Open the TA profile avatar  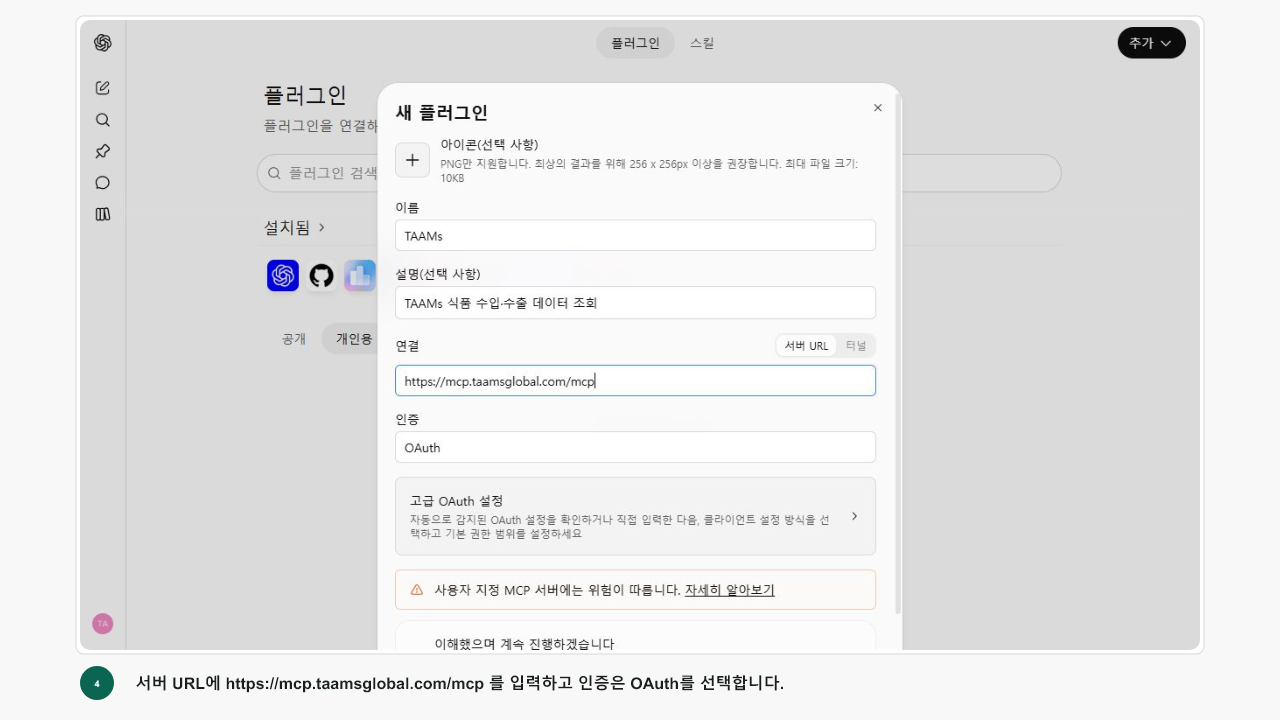tap(102, 623)
